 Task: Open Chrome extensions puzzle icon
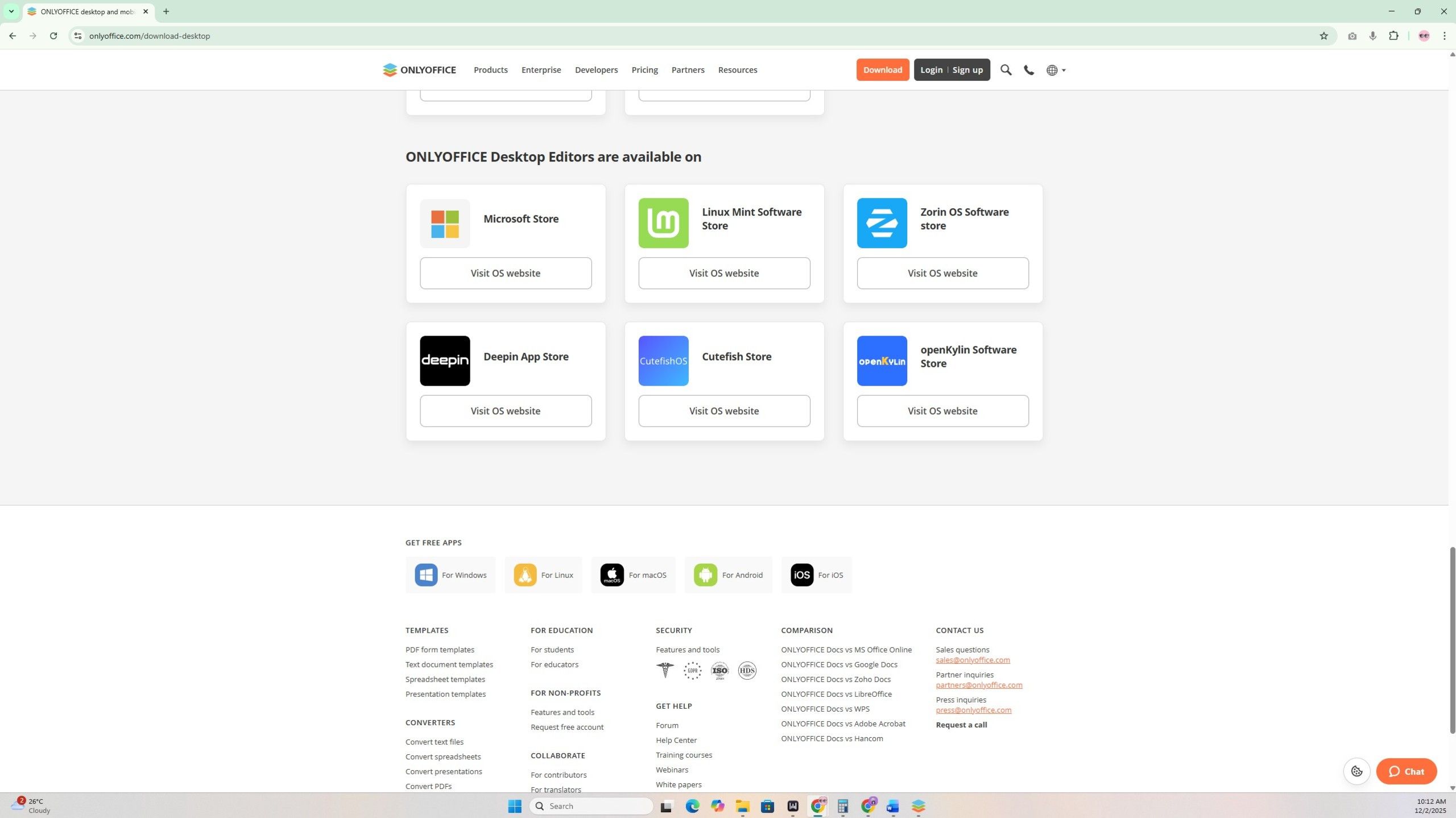pyautogui.click(x=1393, y=36)
